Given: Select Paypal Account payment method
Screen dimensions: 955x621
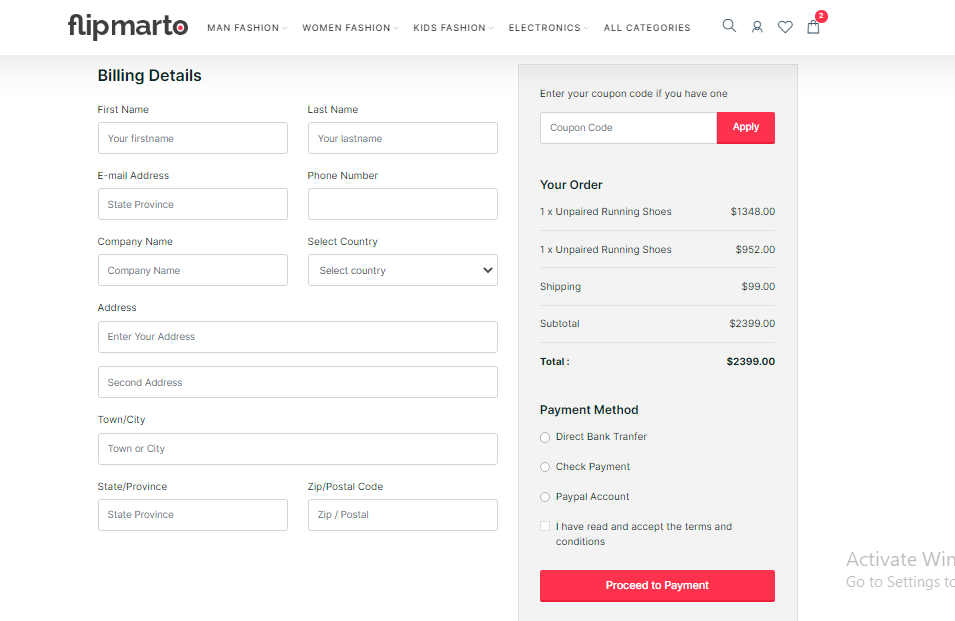Looking at the screenshot, I should 545,497.
